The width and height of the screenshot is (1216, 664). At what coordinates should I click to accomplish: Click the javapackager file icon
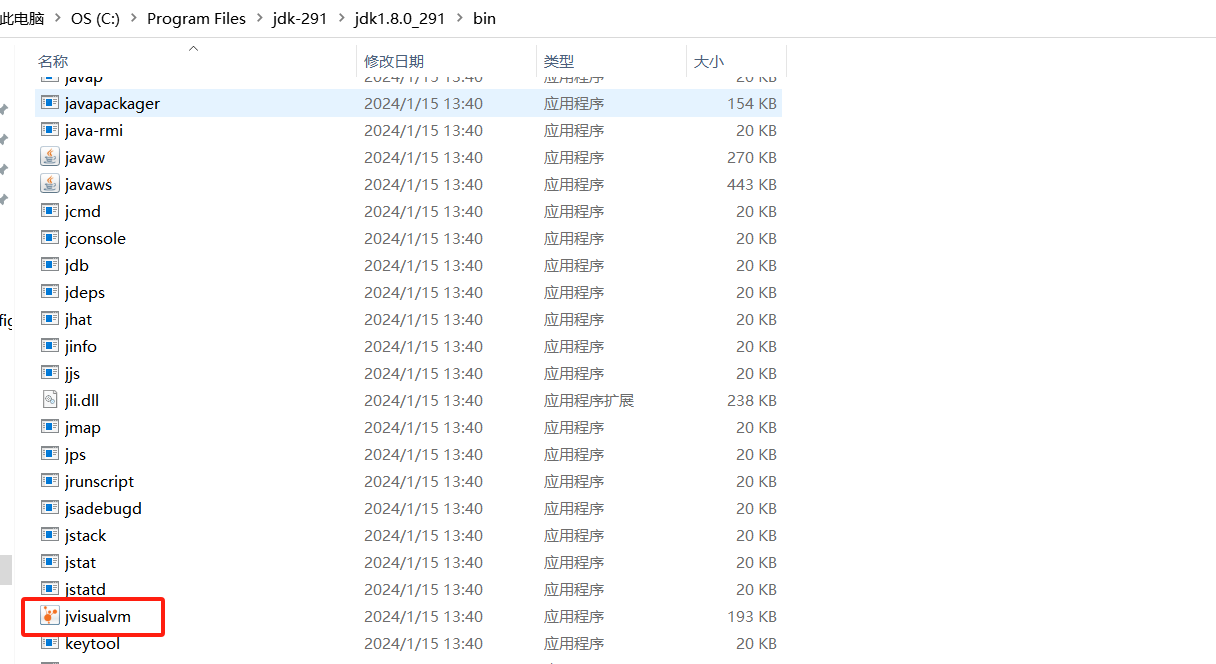click(50, 103)
